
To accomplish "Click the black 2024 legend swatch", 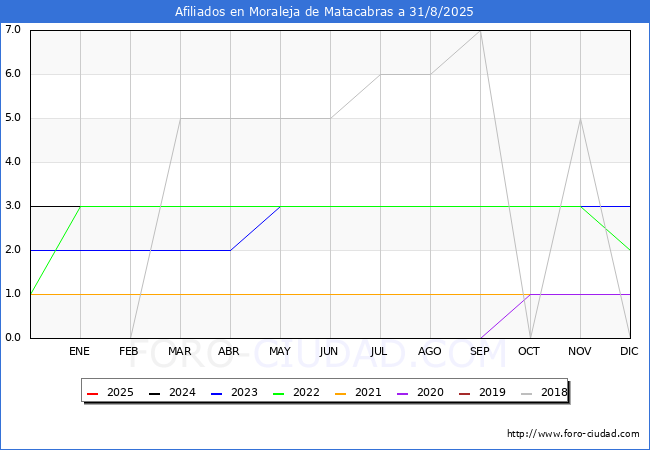I will (154, 393).
